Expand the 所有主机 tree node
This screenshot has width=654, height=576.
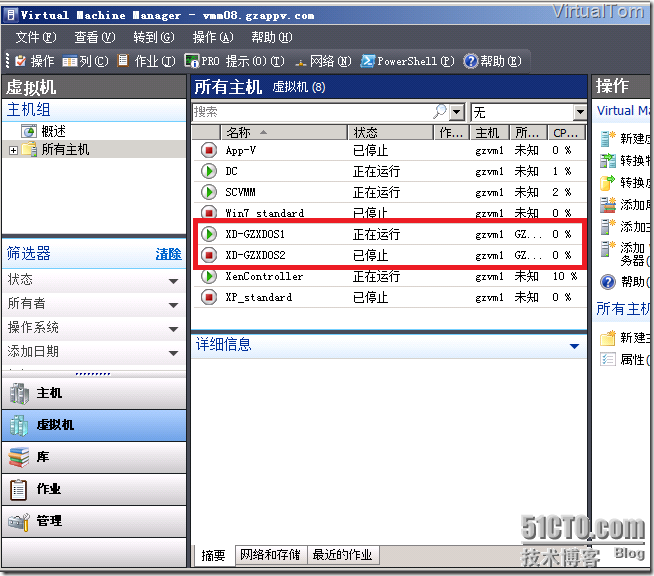[x=13, y=150]
